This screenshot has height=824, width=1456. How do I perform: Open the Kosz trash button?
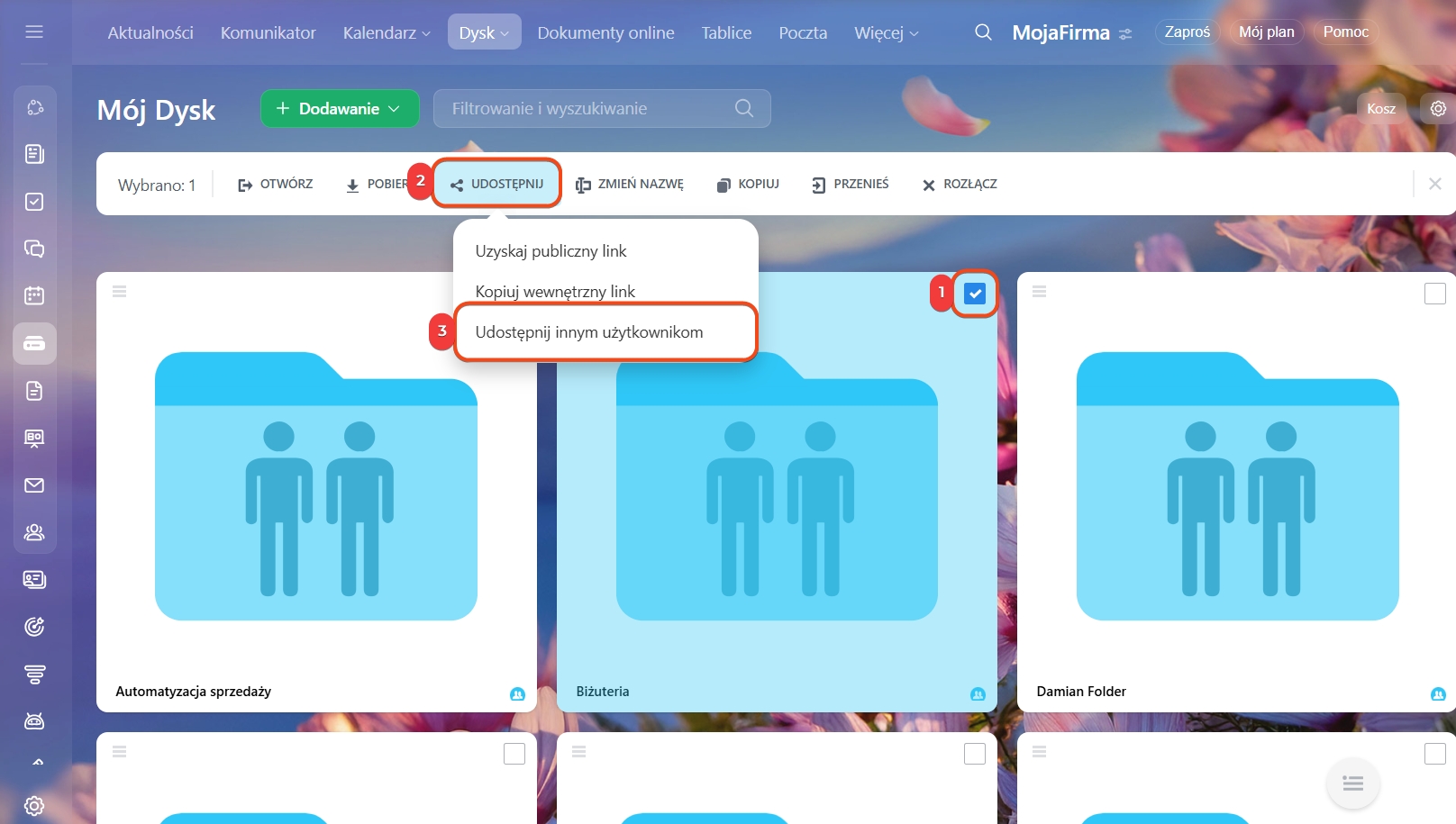click(1380, 108)
